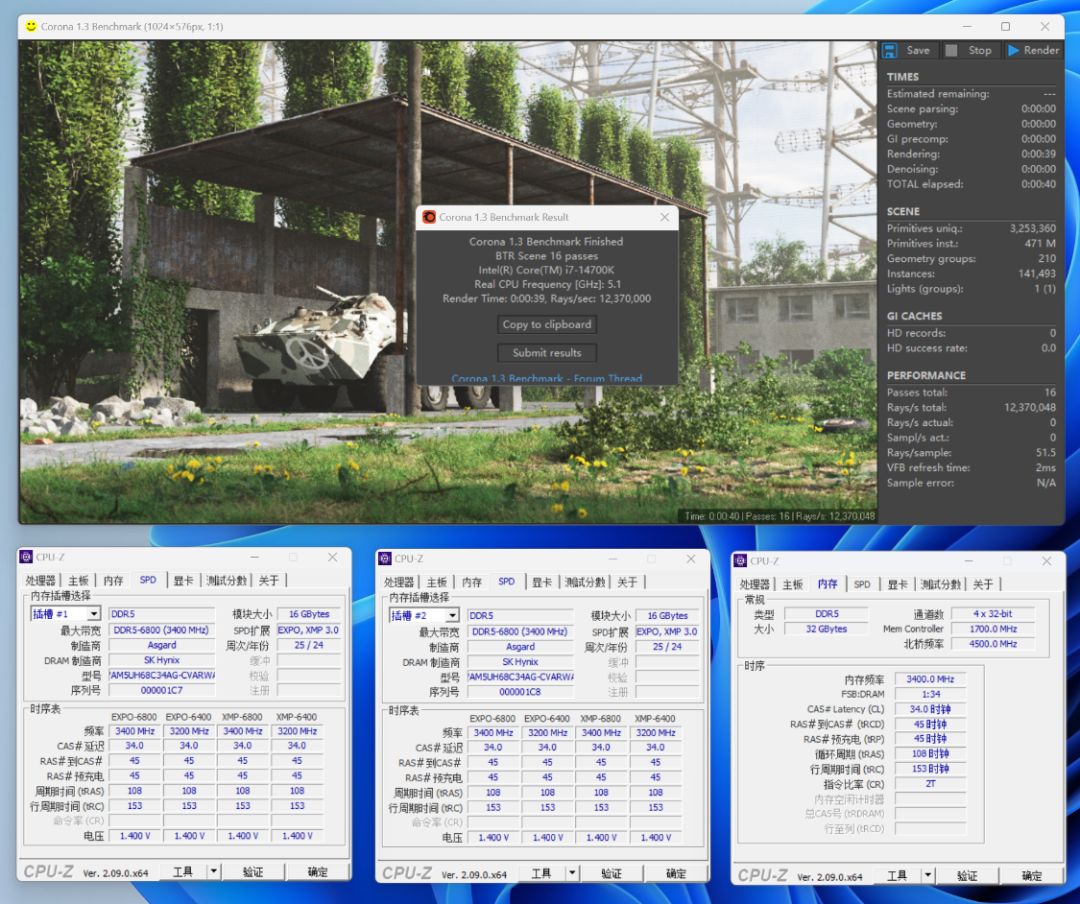Open 关于 tab in left CPU-Z

click(x=269, y=580)
